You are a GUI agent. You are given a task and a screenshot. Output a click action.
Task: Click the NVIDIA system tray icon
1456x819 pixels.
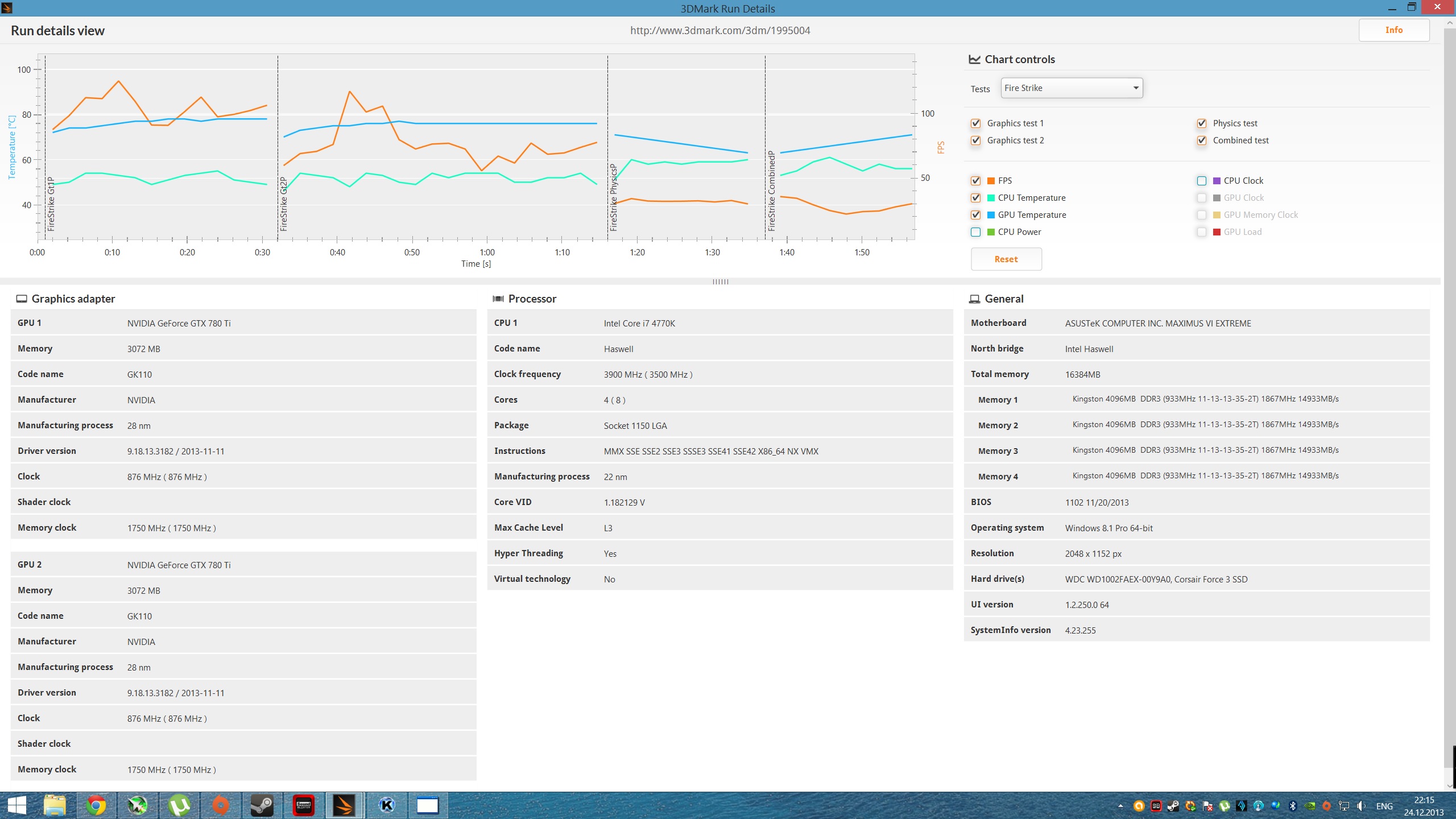[x=1309, y=806]
